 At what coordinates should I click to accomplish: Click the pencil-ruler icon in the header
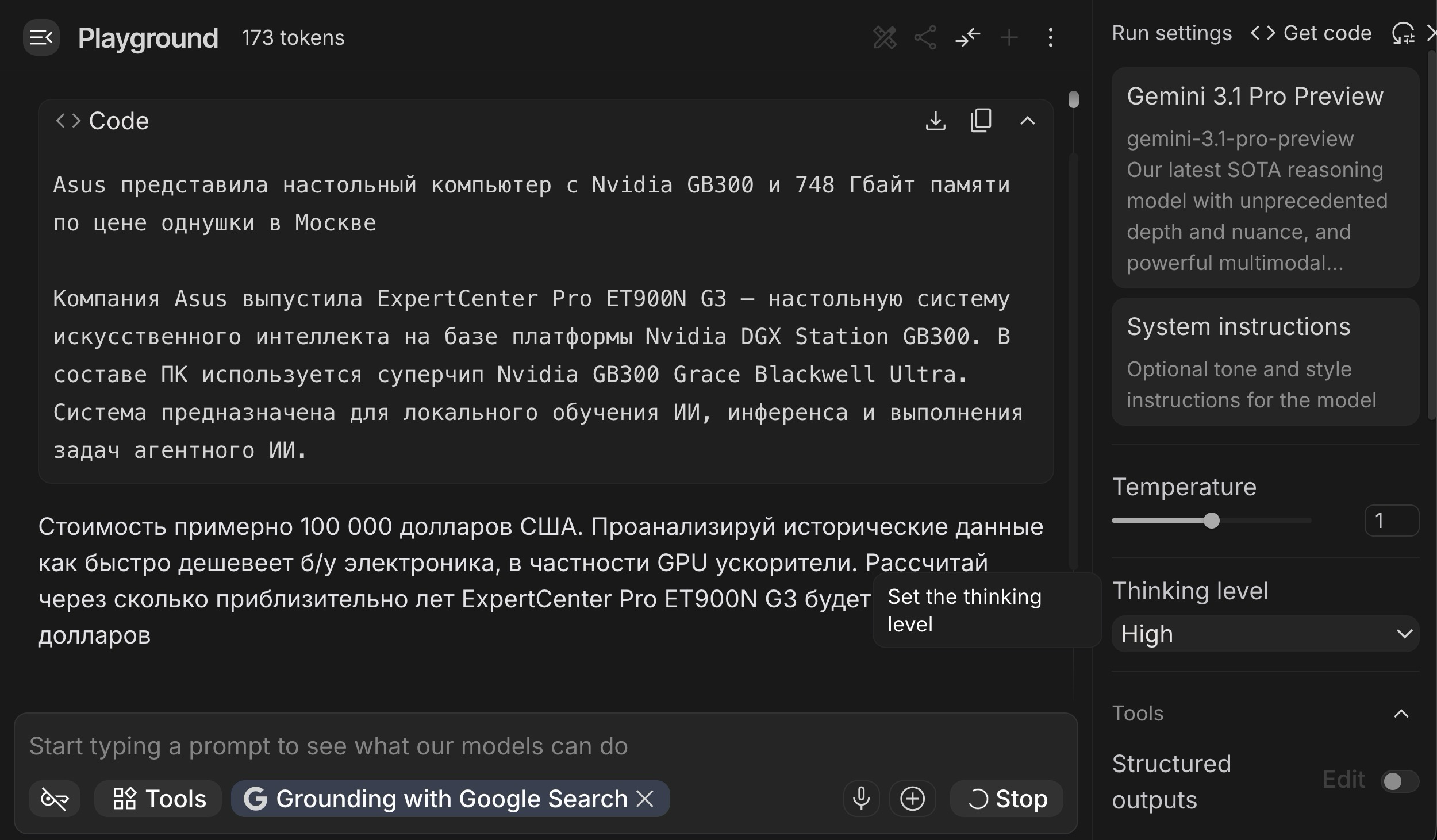pyautogui.click(x=885, y=38)
